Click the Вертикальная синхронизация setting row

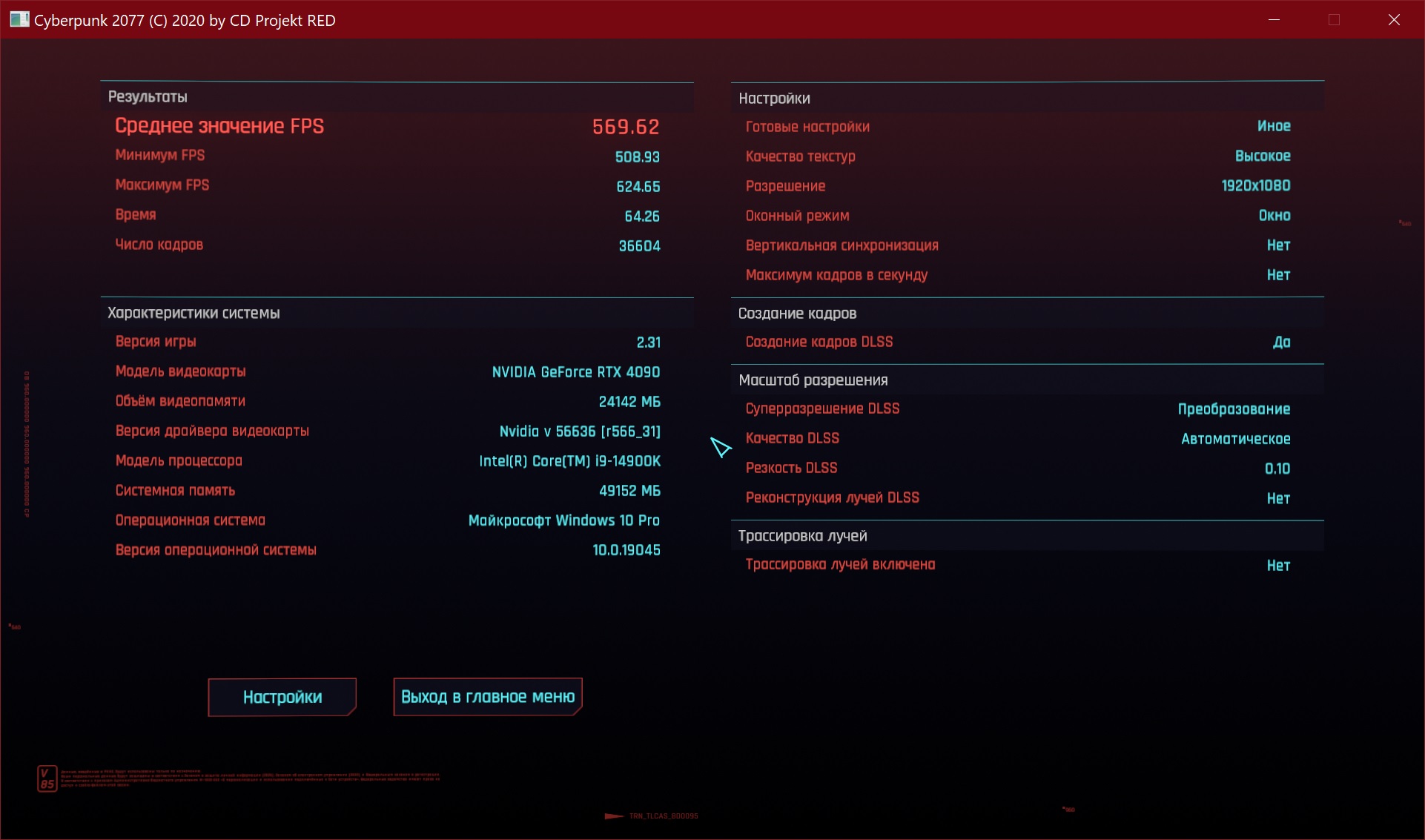(842, 245)
